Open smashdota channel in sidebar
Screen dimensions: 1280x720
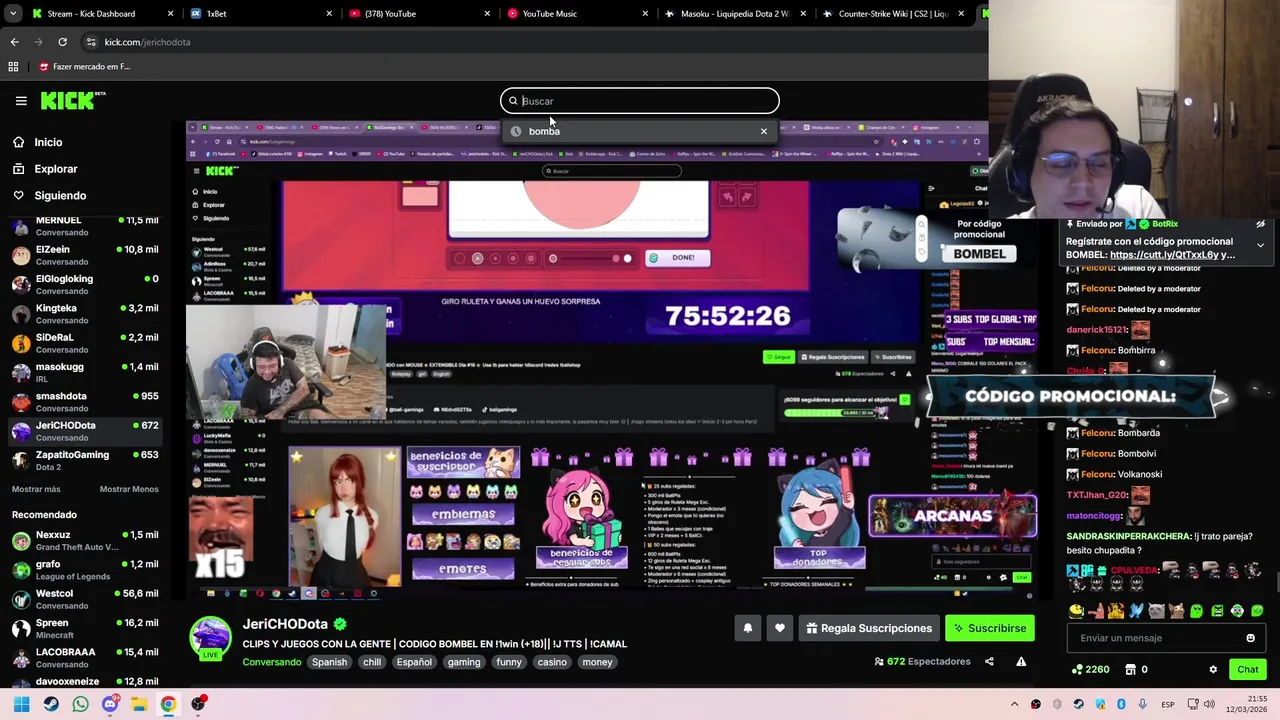pyautogui.click(x=84, y=401)
